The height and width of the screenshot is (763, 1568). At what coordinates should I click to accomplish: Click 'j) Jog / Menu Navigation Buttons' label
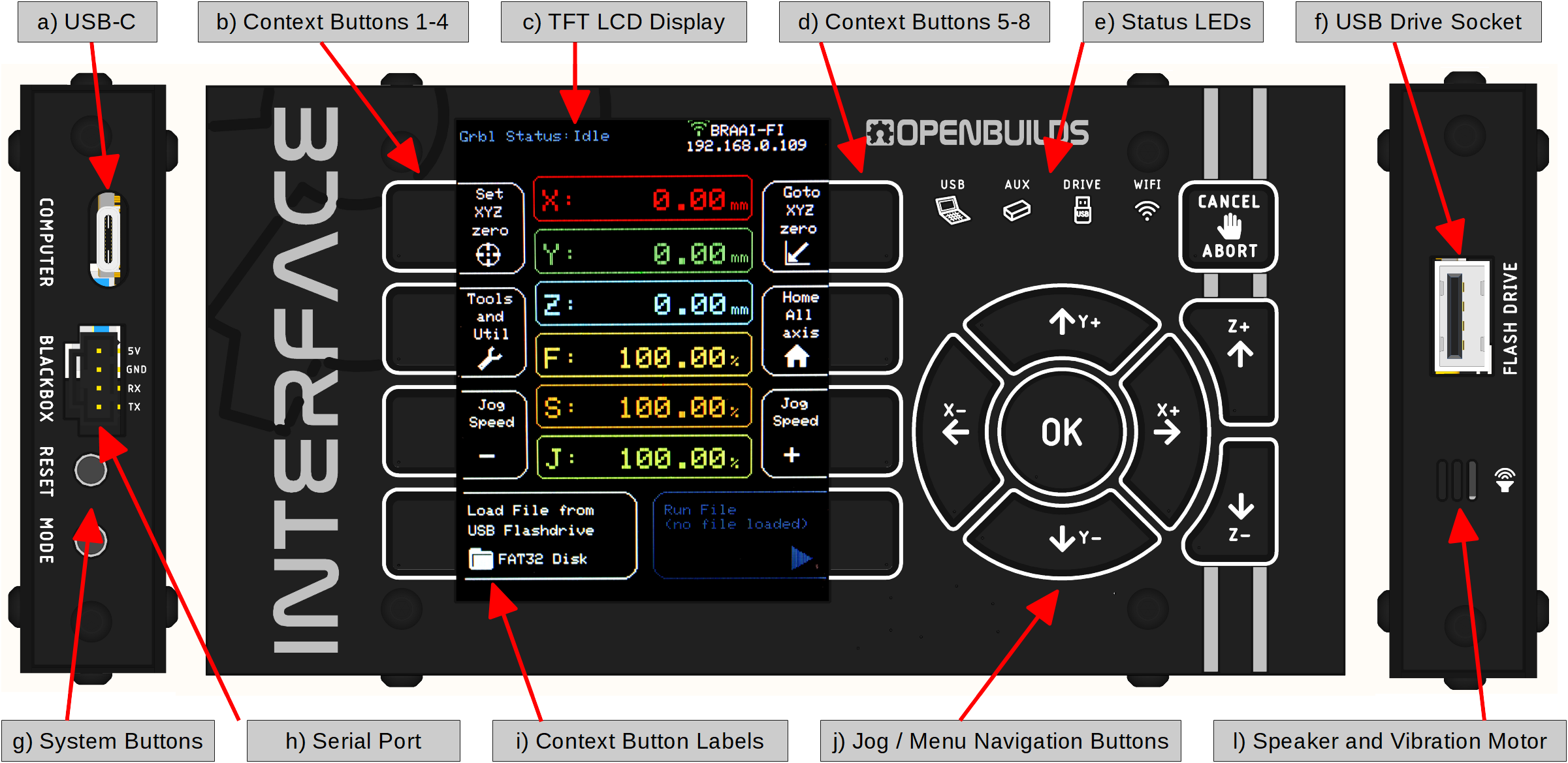[x=1000, y=741]
